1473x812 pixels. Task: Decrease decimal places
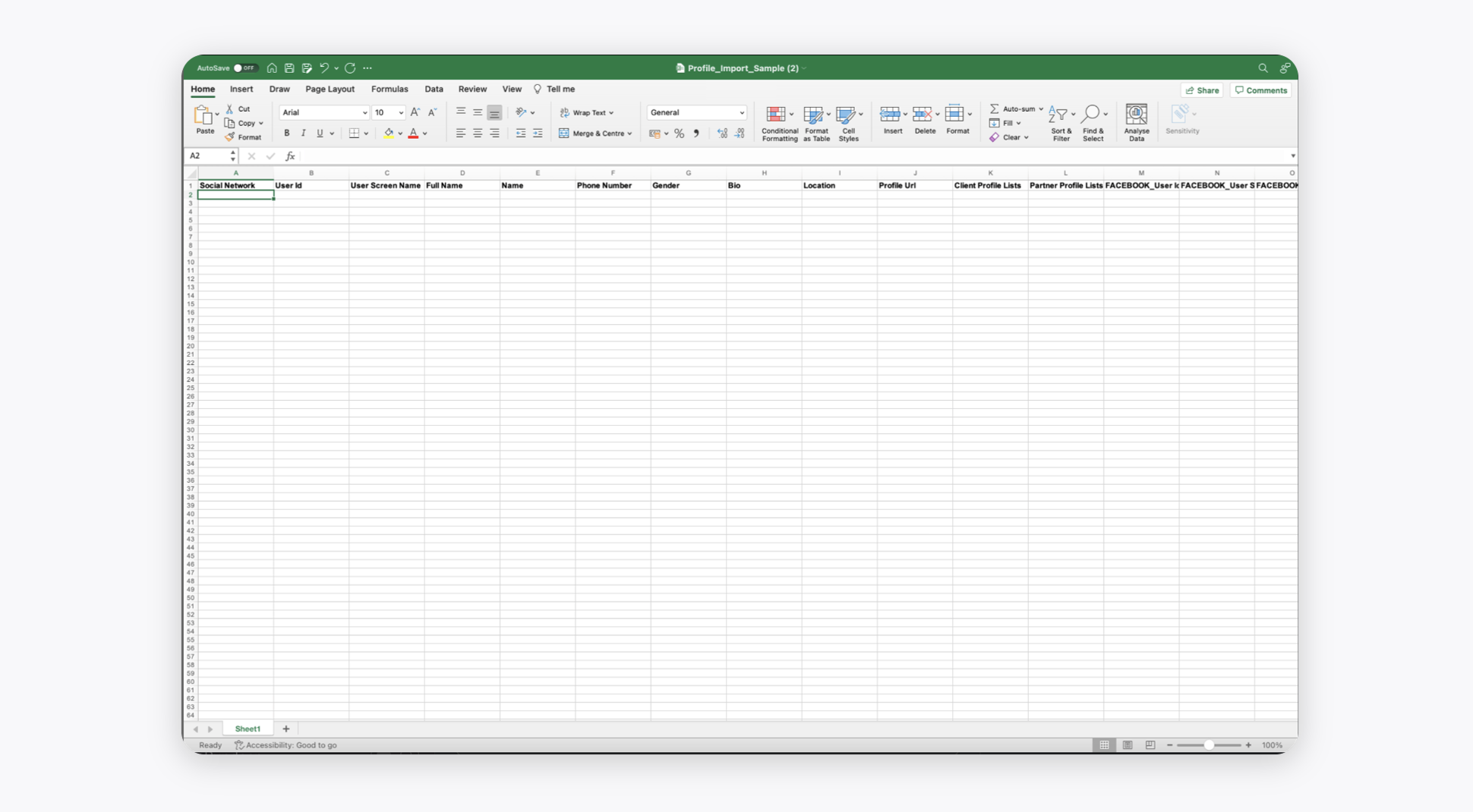(x=740, y=134)
